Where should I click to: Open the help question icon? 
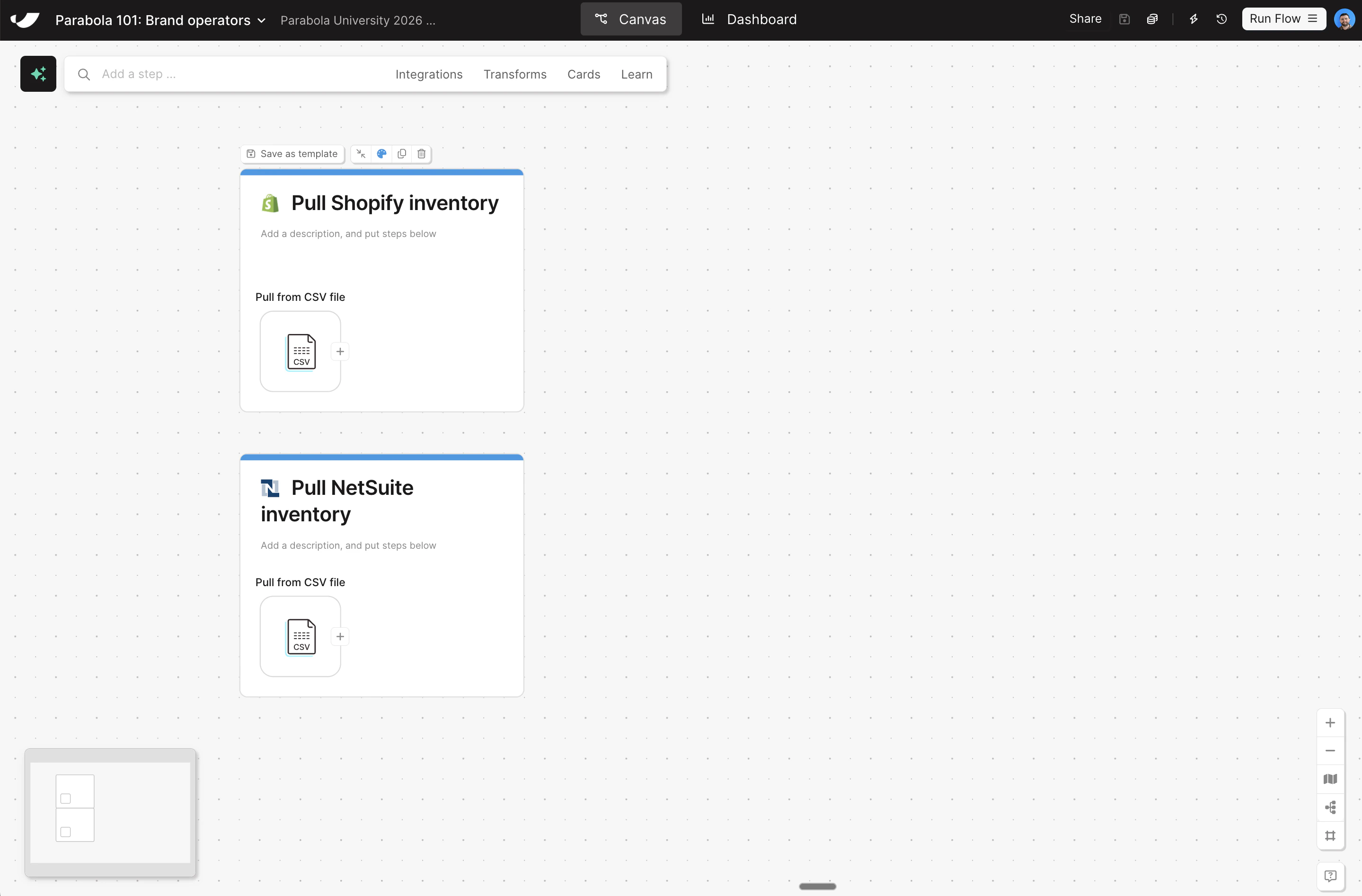pyautogui.click(x=1330, y=876)
